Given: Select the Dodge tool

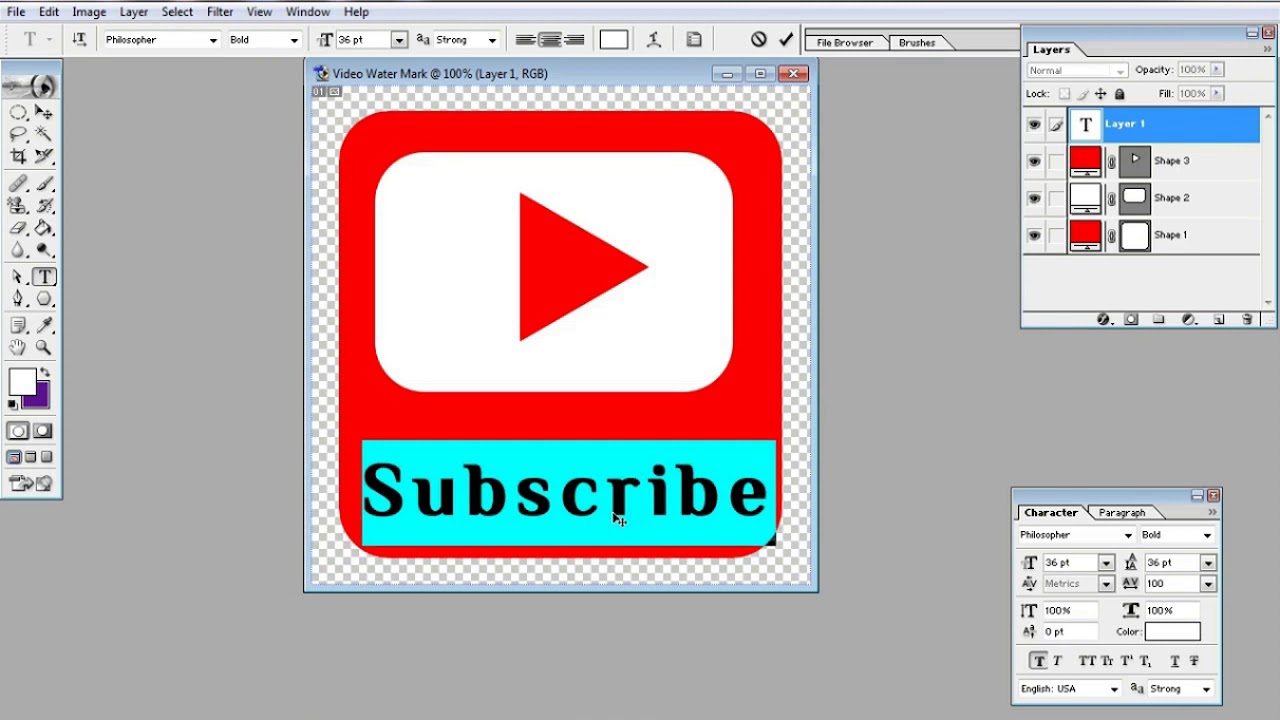Looking at the screenshot, I should pyautogui.click(x=44, y=250).
